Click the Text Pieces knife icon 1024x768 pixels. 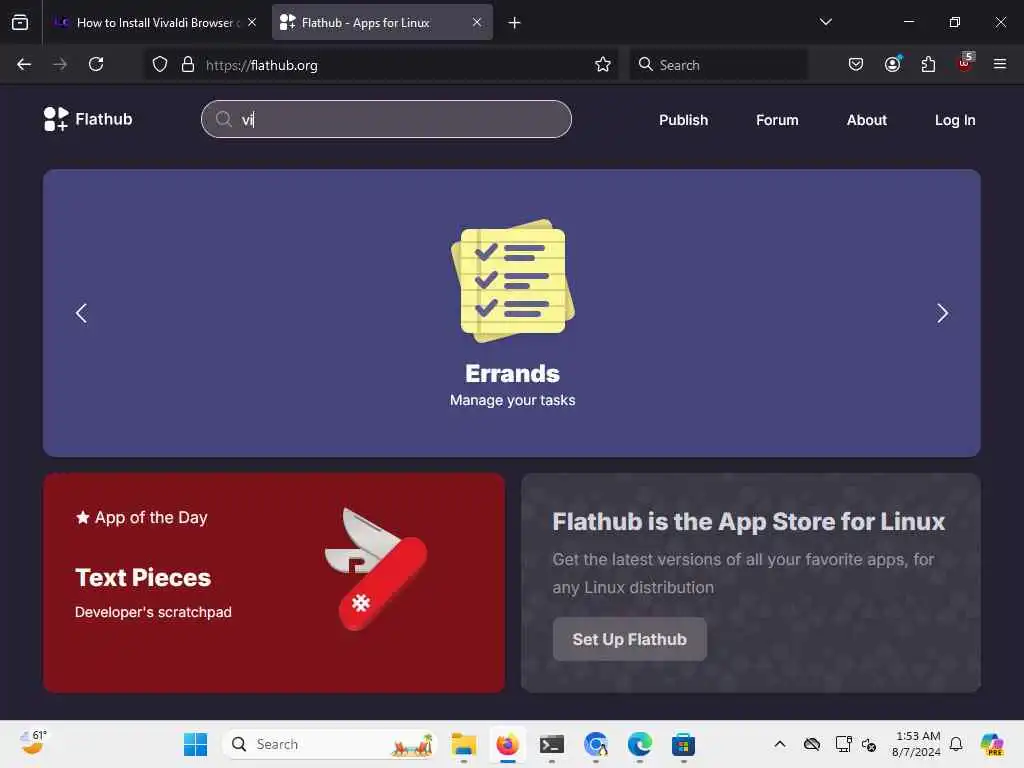[376, 569]
